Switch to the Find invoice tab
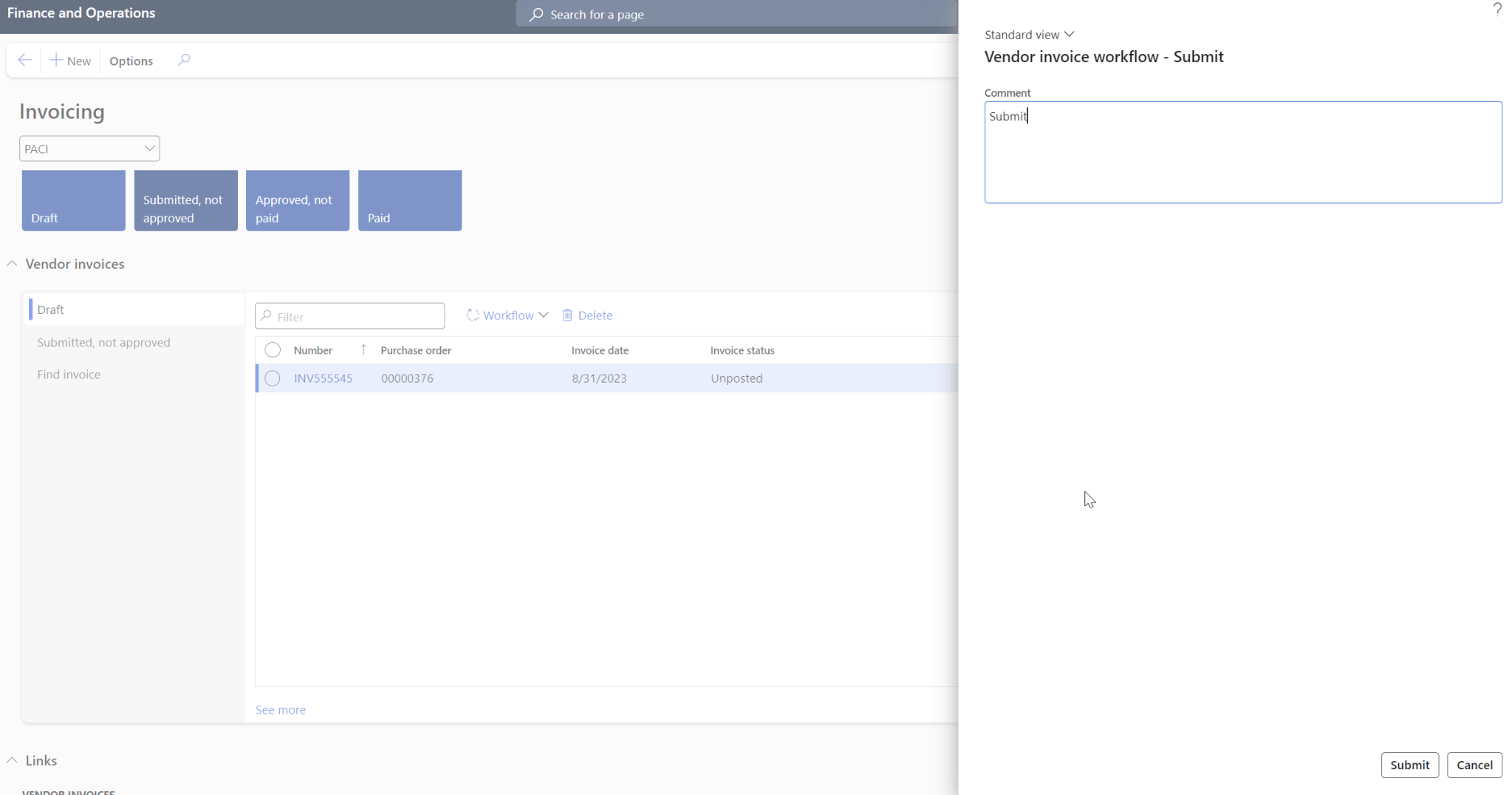Image resolution: width=1512 pixels, height=795 pixels. [x=69, y=374]
